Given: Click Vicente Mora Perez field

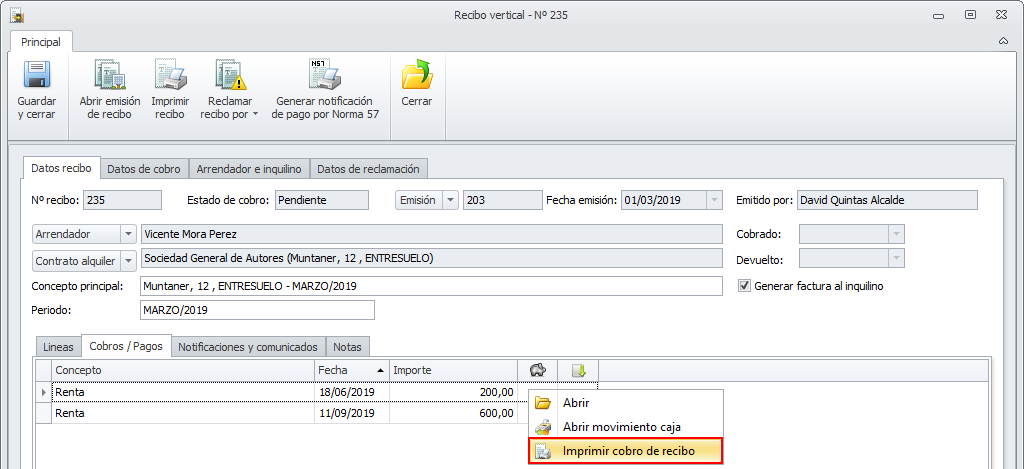Looking at the screenshot, I should [x=431, y=234].
